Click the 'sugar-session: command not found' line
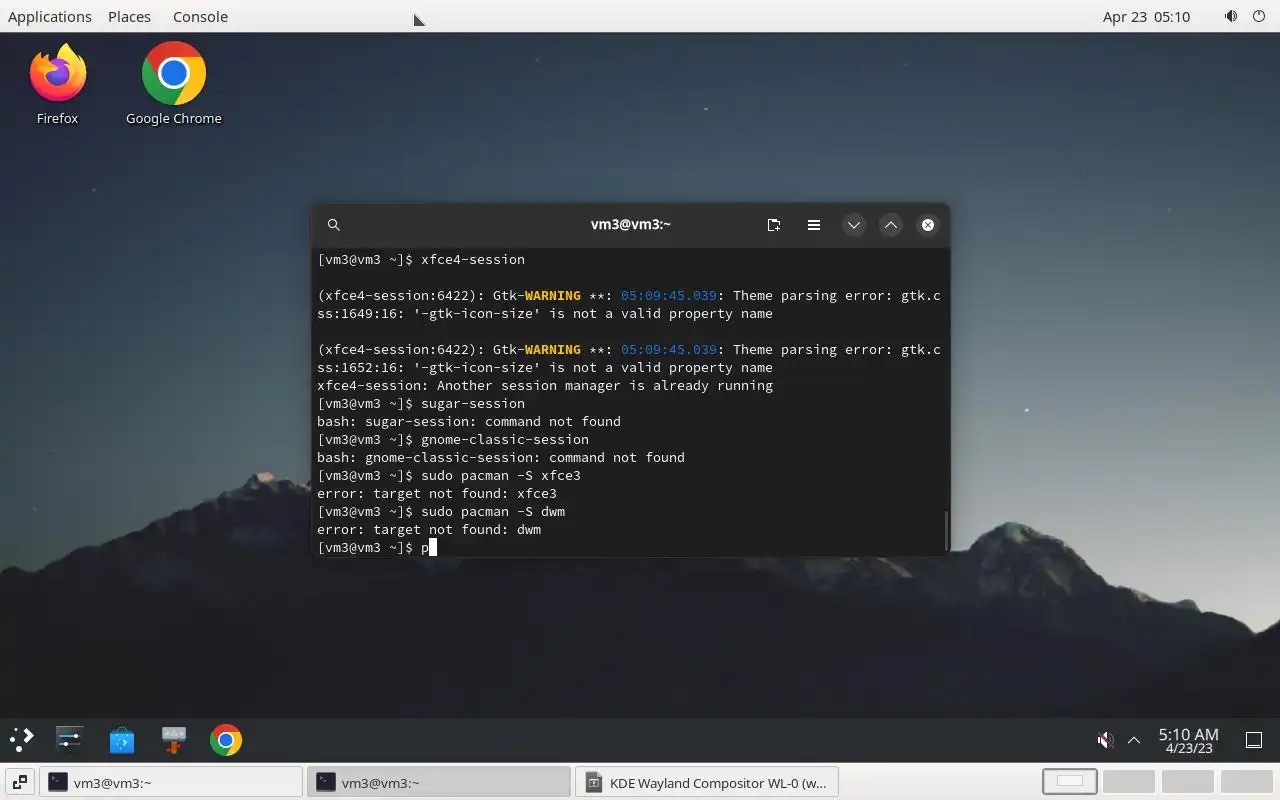Viewport: 1280px width, 800px height. coord(469,421)
